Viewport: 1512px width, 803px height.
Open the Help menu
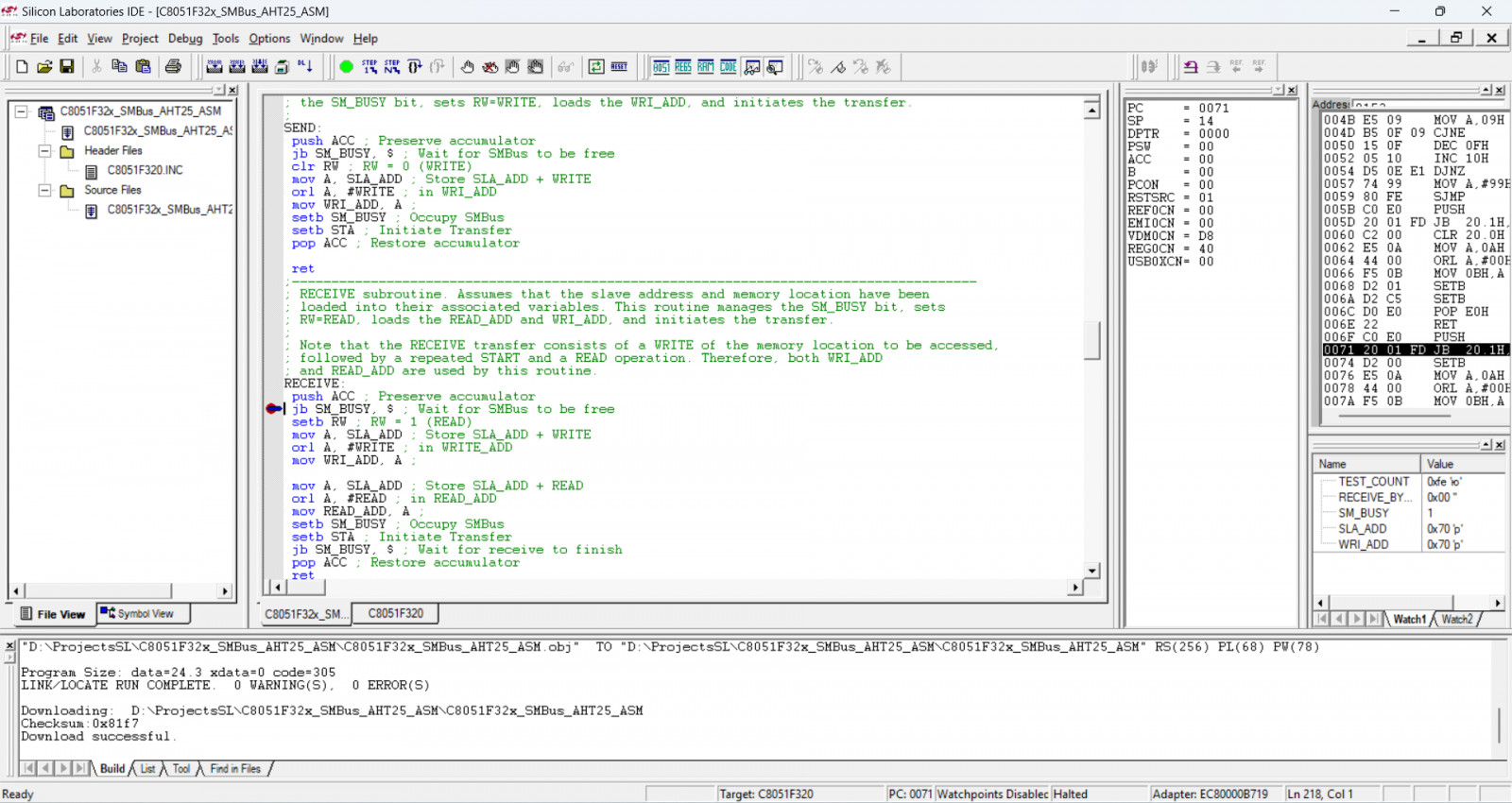(x=366, y=39)
